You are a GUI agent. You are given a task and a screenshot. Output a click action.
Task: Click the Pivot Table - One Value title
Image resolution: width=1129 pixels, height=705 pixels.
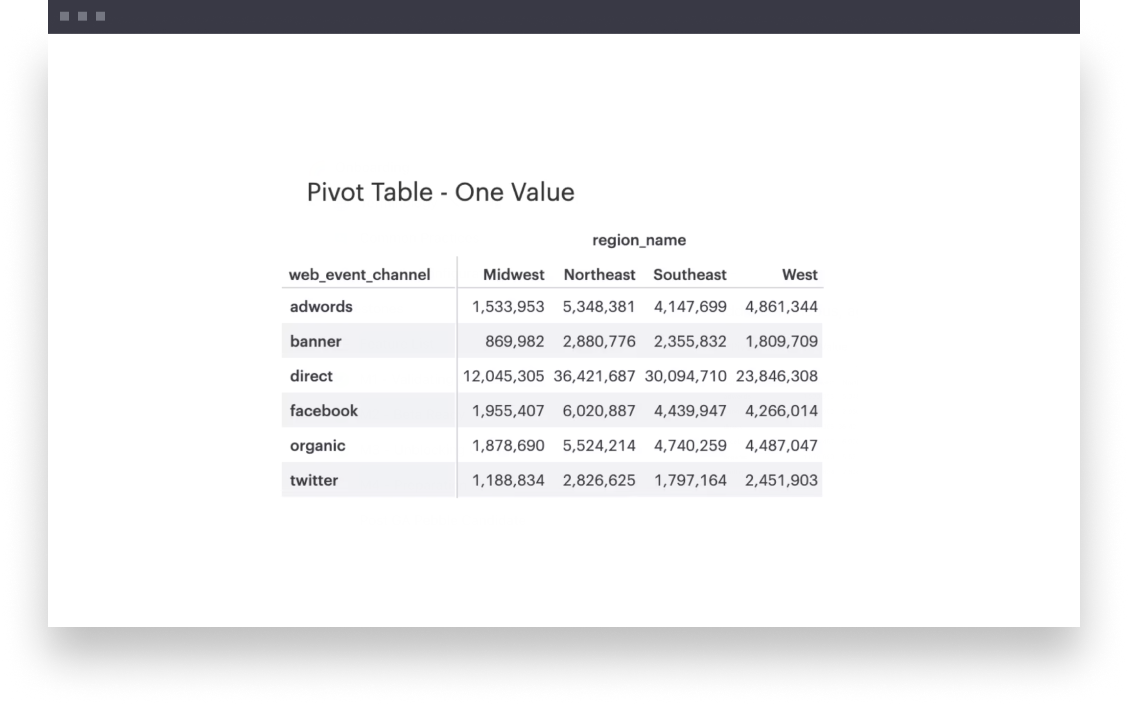tap(440, 192)
